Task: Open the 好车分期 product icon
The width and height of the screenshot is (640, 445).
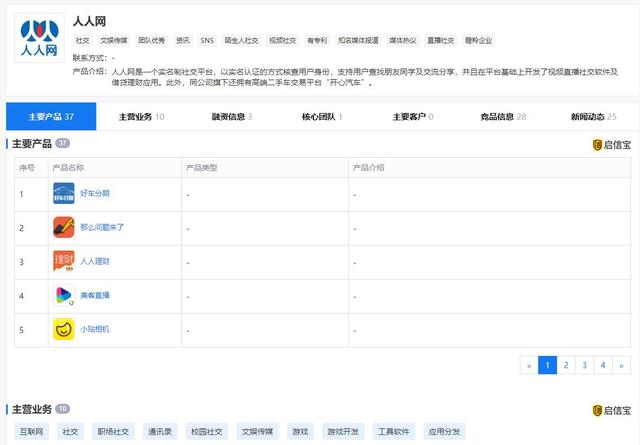Action: (64, 193)
